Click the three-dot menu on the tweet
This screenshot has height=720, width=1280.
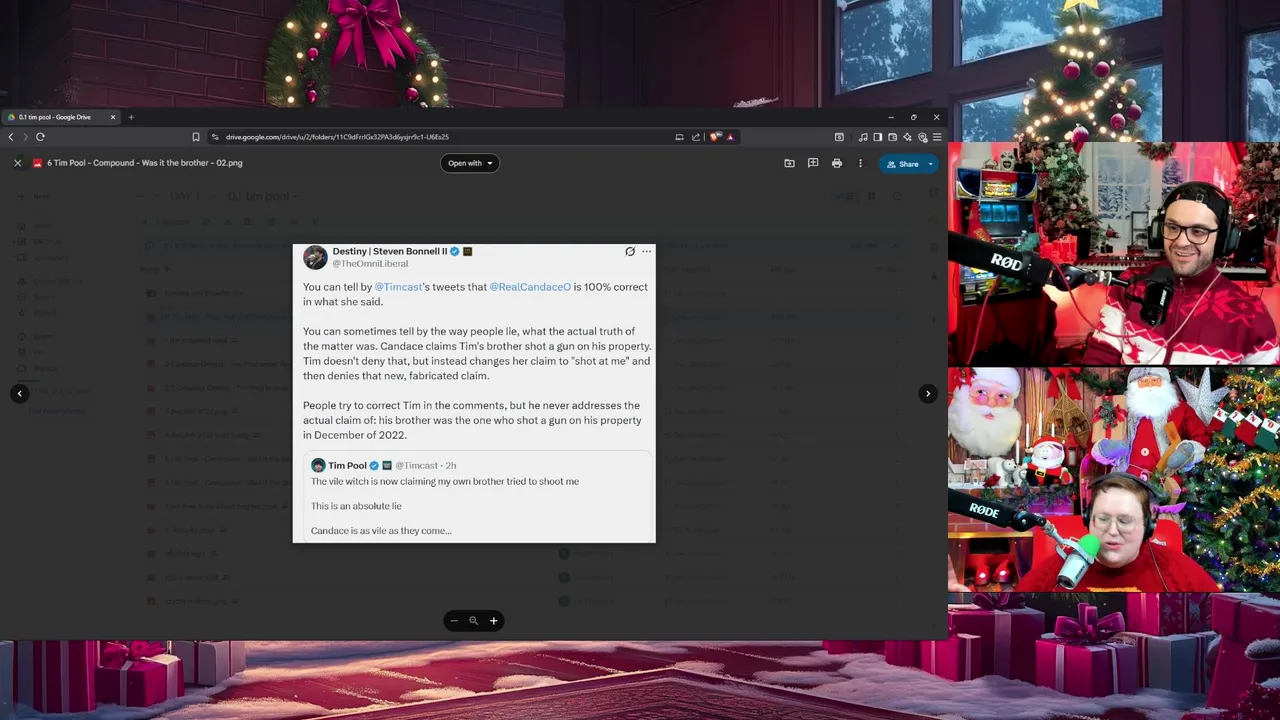click(646, 251)
